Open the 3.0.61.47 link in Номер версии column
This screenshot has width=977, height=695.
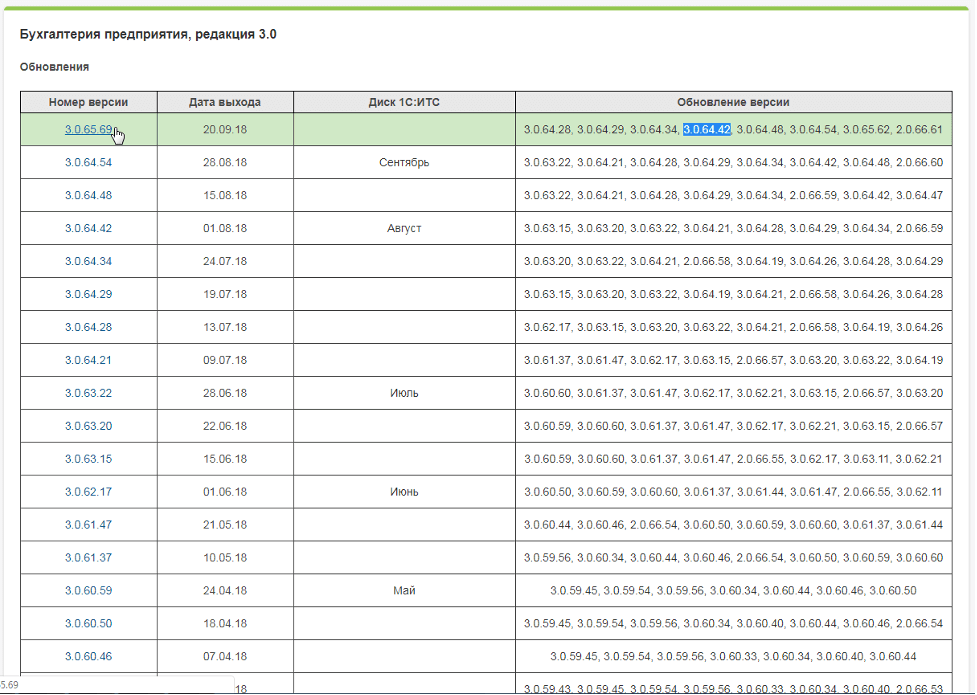coord(88,525)
